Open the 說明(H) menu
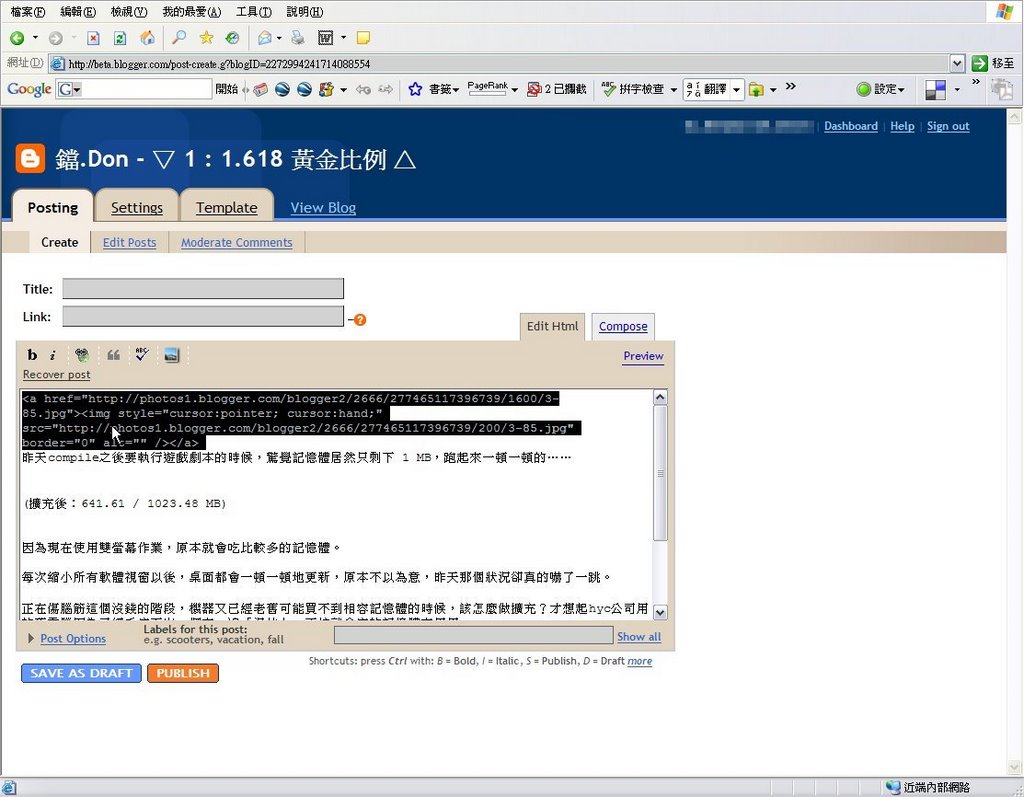1024x797 pixels. [304, 12]
